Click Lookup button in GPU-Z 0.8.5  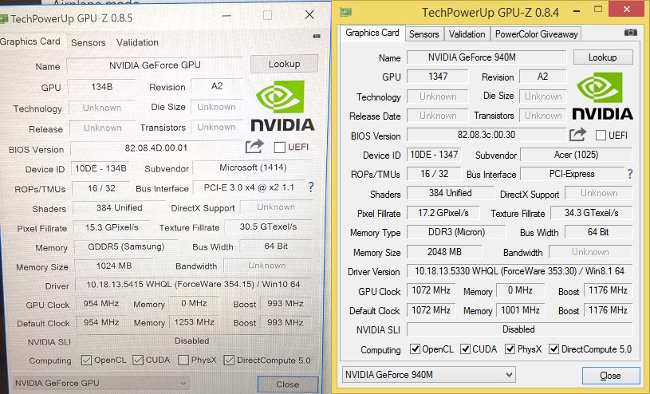point(284,64)
